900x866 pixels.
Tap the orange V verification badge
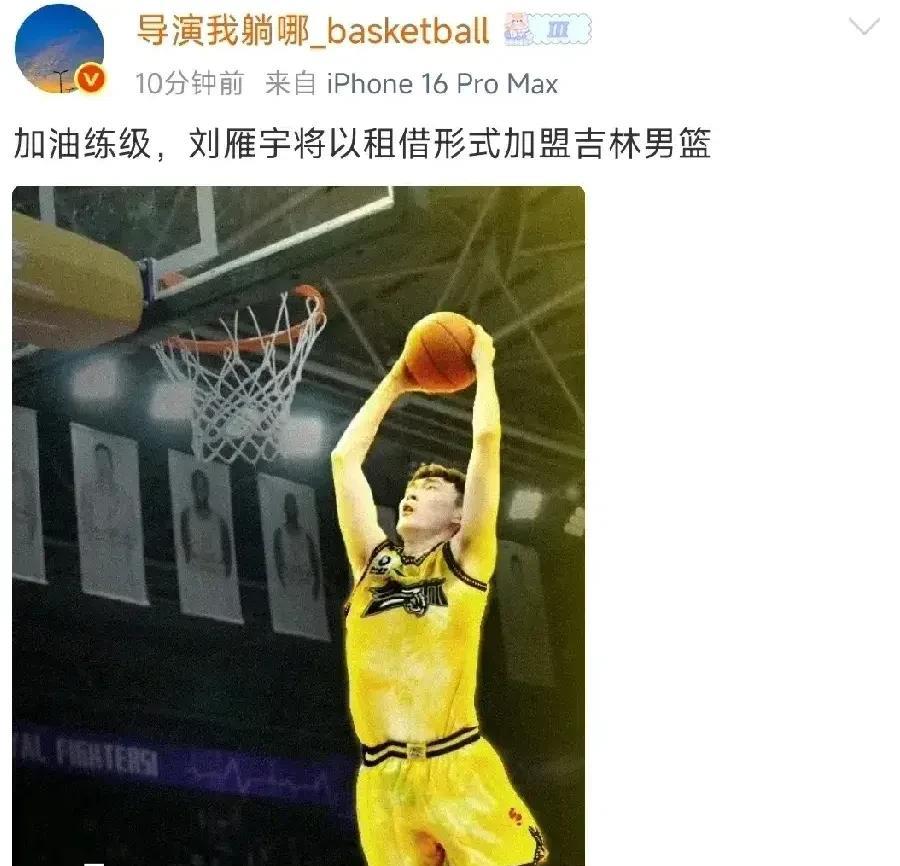click(91, 79)
